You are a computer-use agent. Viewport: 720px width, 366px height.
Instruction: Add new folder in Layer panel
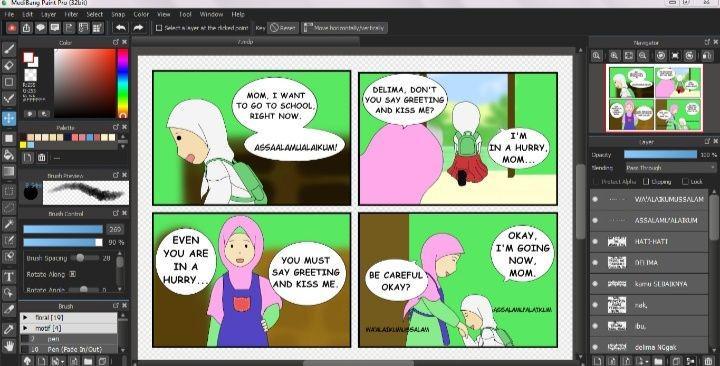tap(658, 361)
